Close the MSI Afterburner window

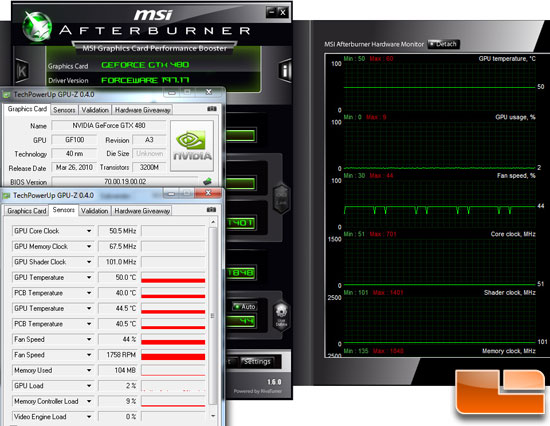283,13
